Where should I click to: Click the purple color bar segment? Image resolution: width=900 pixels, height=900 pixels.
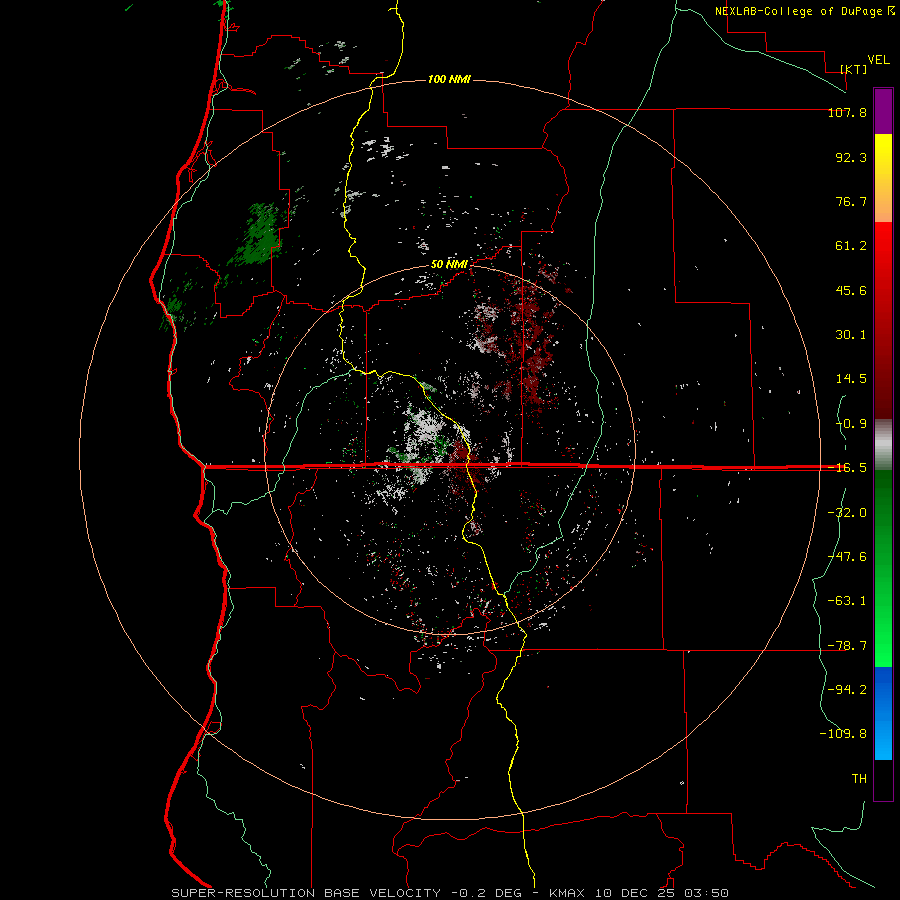883,111
